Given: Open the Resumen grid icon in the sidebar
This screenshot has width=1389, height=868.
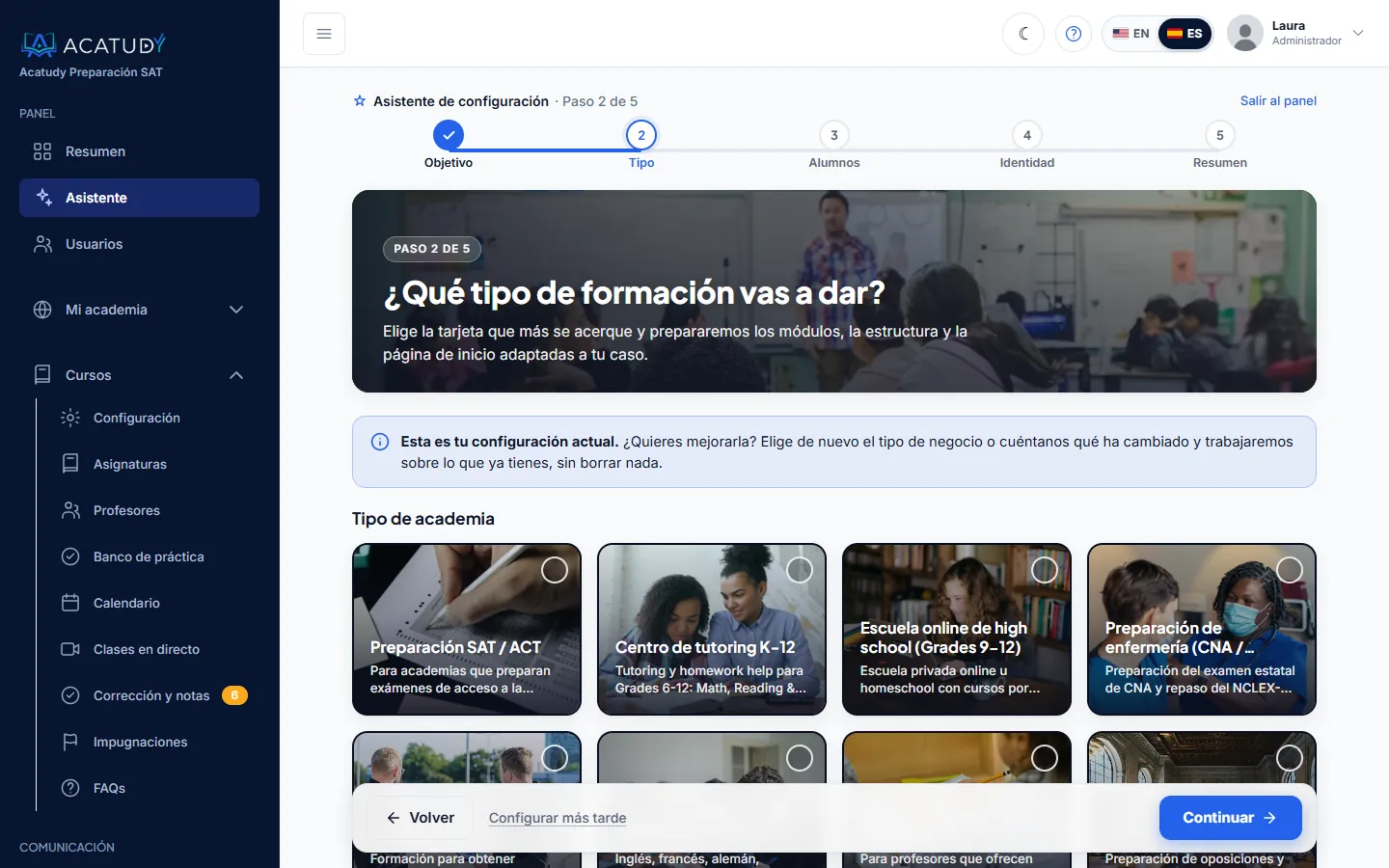Looking at the screenshot, I should coord(42,151).
